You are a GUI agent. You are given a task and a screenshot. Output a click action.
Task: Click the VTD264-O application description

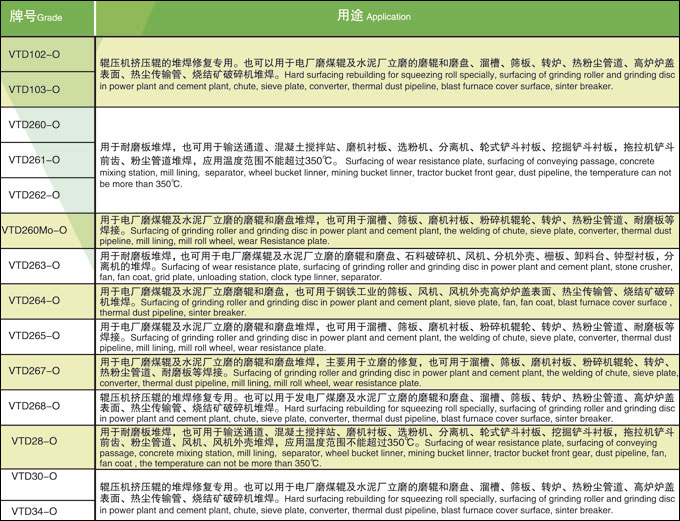coord(387,302)
